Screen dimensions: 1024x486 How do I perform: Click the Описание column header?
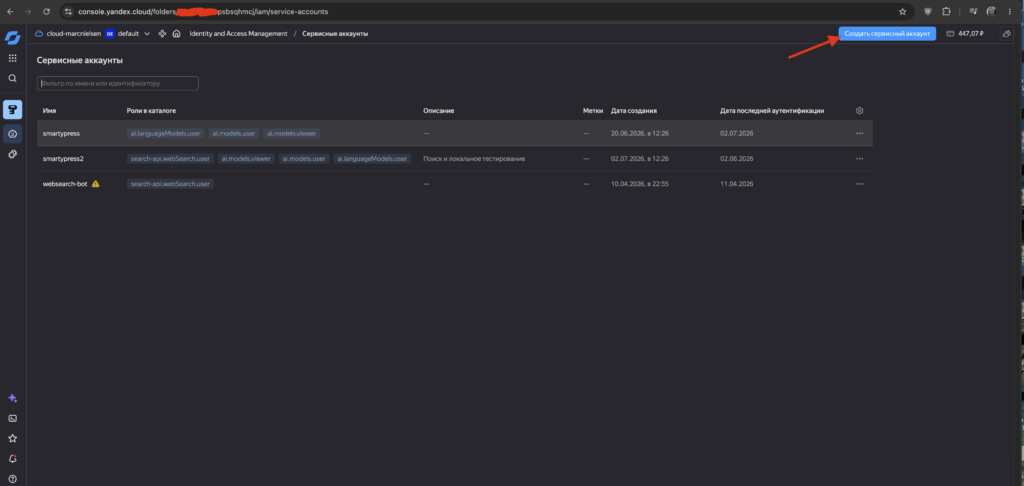pyautogui.click(x=438, y=111)
